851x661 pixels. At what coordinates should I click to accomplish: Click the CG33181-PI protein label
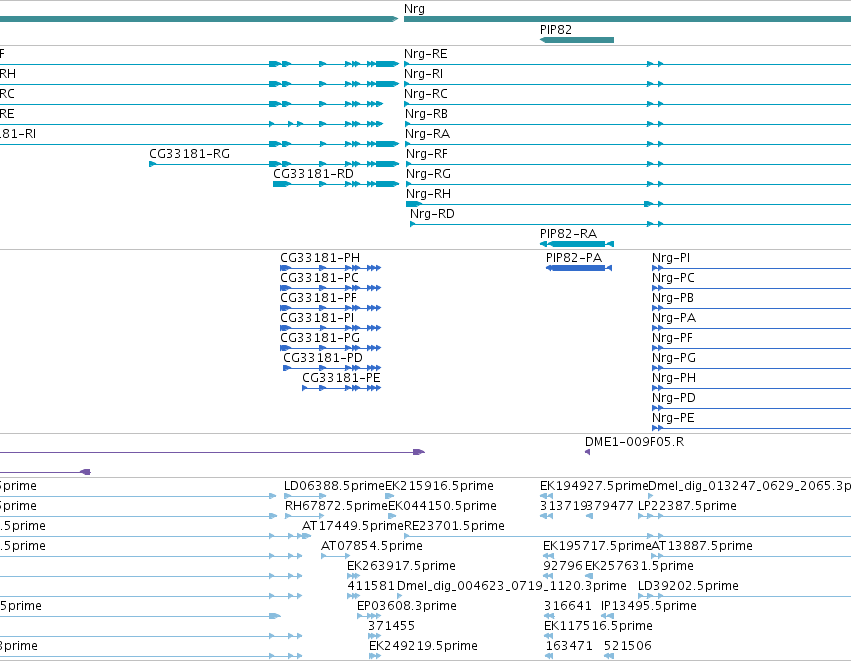[317, 317]
